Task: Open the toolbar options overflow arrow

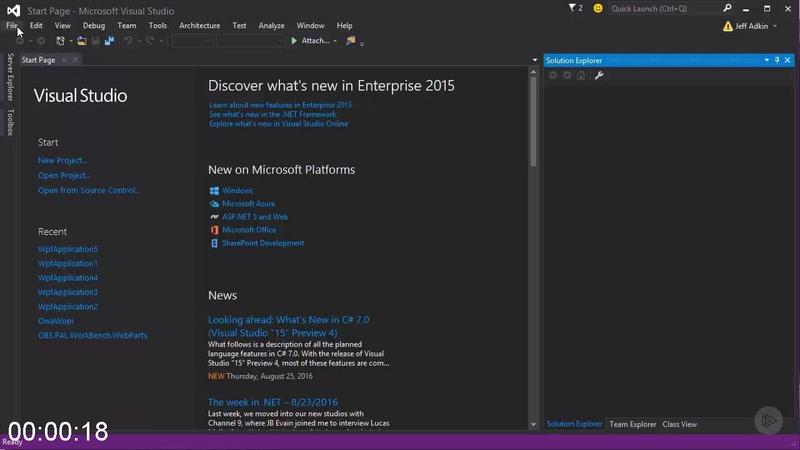Action: pos(362,44)
